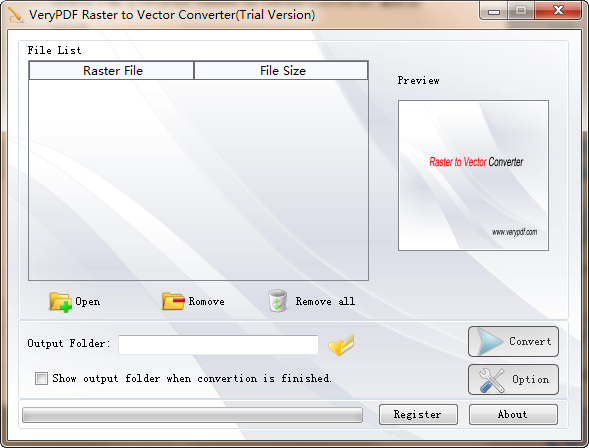Close the VeryPDF converter window
Screen dimensions: 589x448
coord(558,11)
